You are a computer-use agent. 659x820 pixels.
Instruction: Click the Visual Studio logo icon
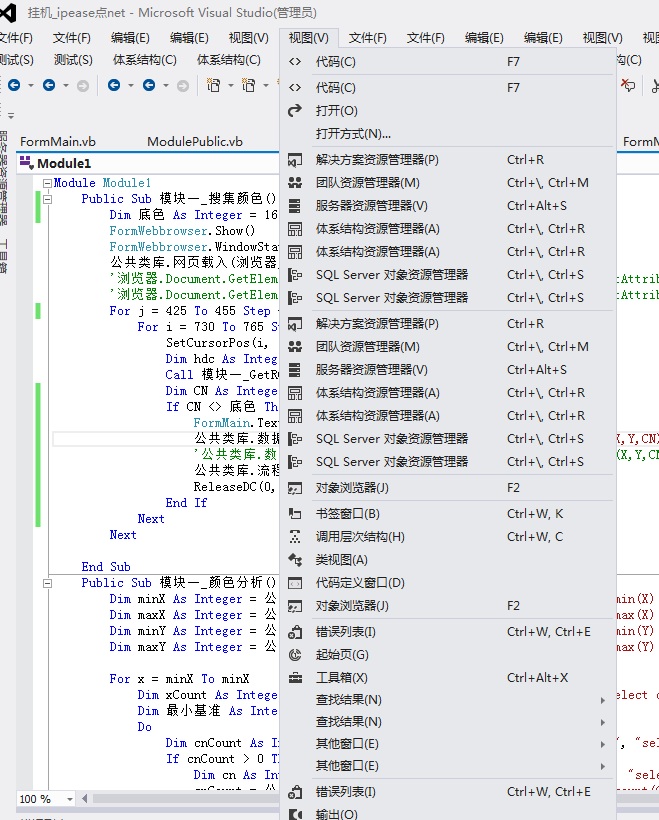tap(7, 12)
